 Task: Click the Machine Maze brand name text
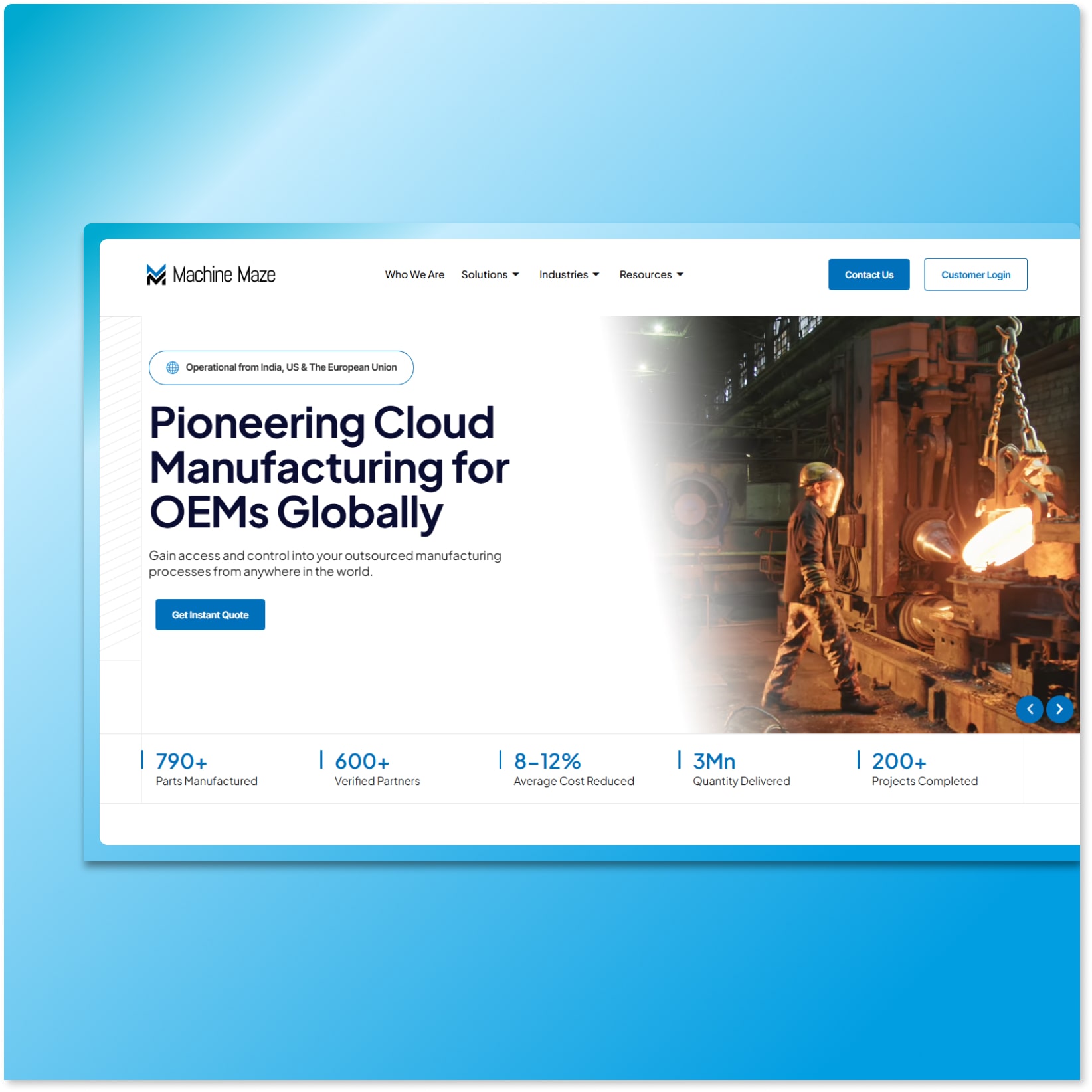[224, 274]
